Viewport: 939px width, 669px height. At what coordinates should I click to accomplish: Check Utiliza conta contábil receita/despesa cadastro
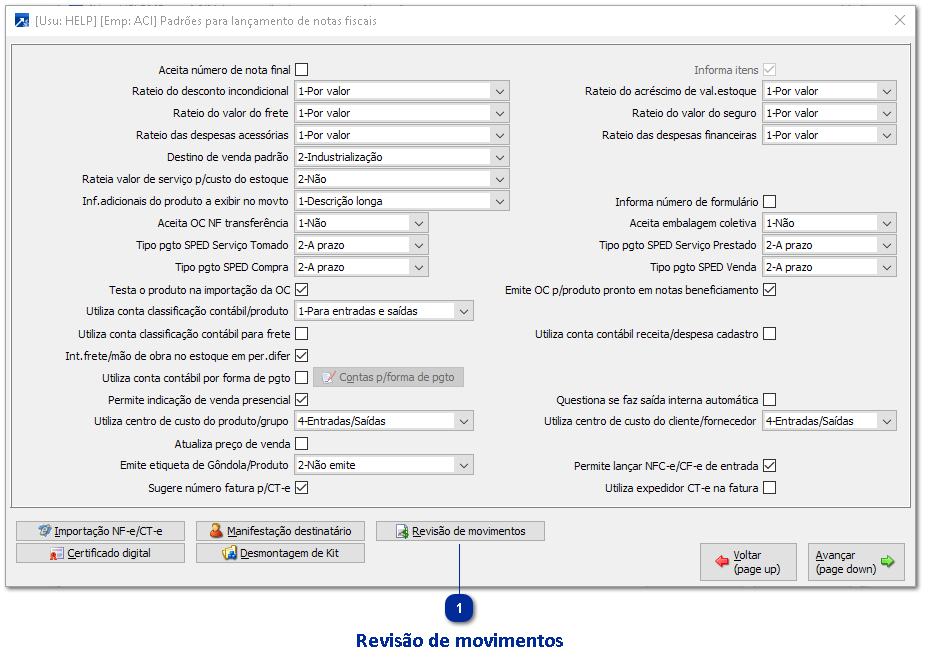[770, 334]
